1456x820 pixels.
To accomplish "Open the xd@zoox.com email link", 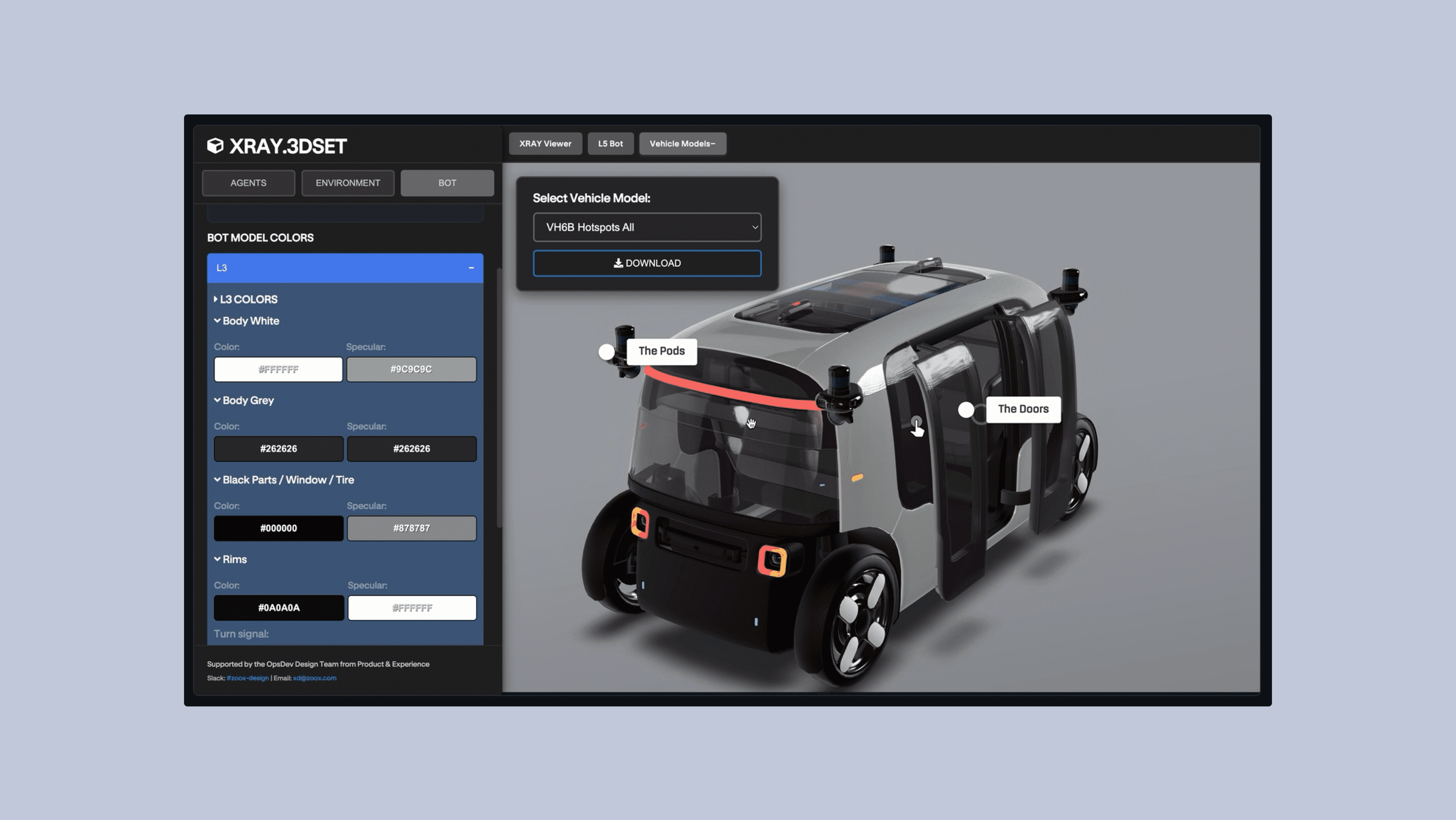I will (x=314, y=678).
